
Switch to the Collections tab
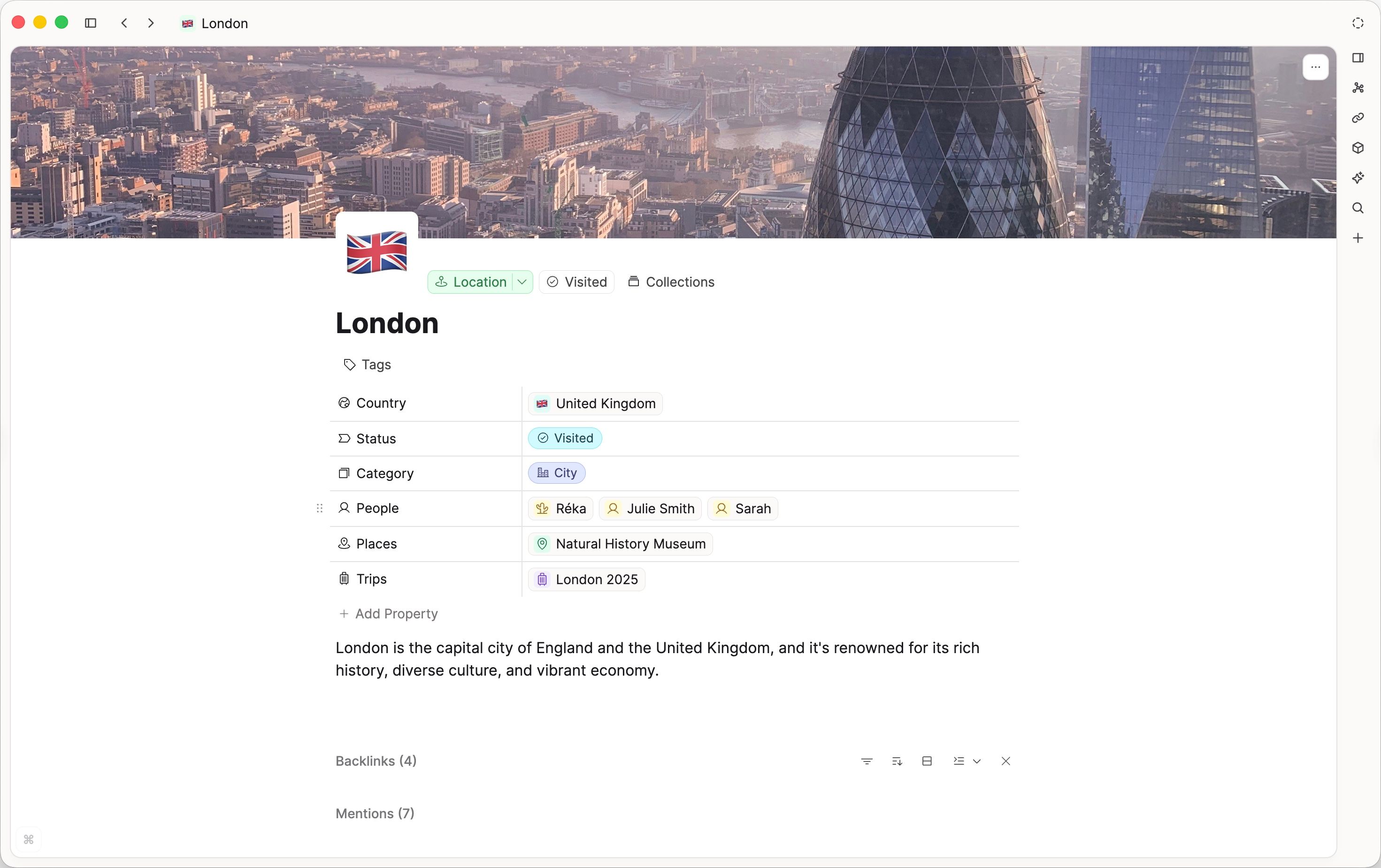(671, 282)
